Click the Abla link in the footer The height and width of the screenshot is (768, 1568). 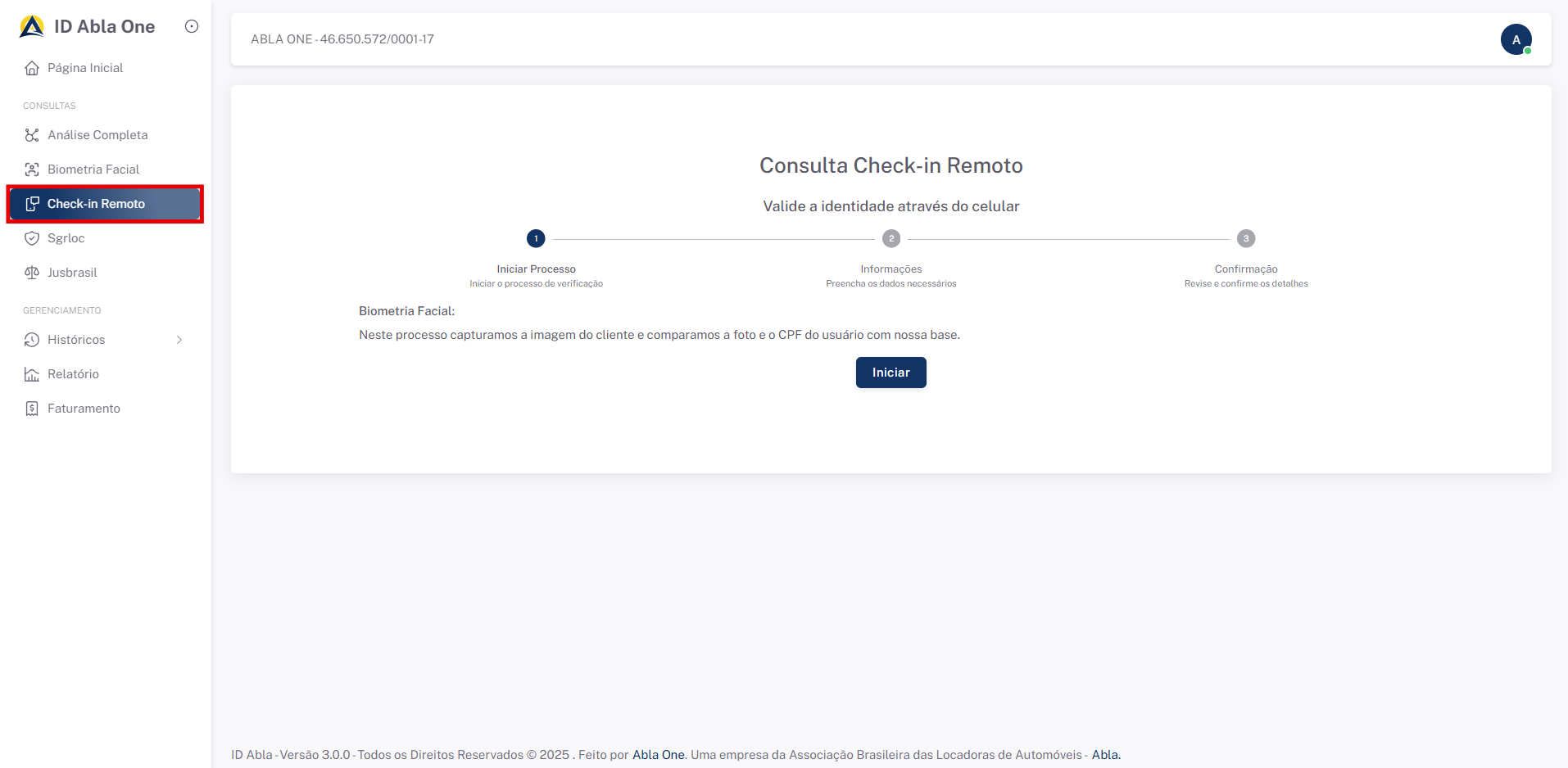tap(1104, 754)
